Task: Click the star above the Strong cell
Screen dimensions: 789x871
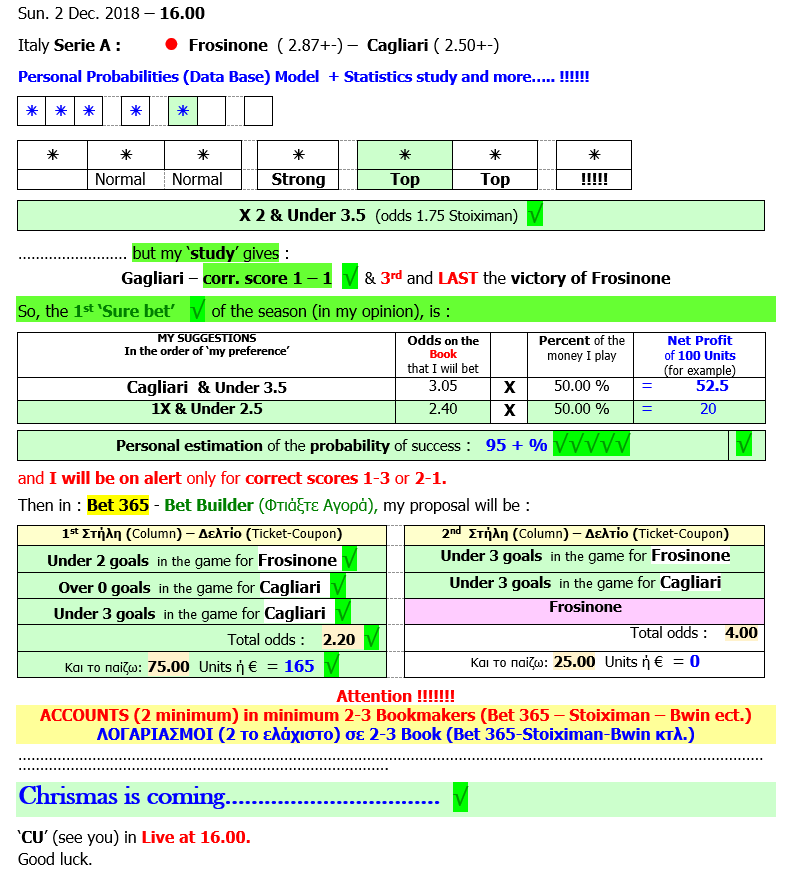Action: 298,155
